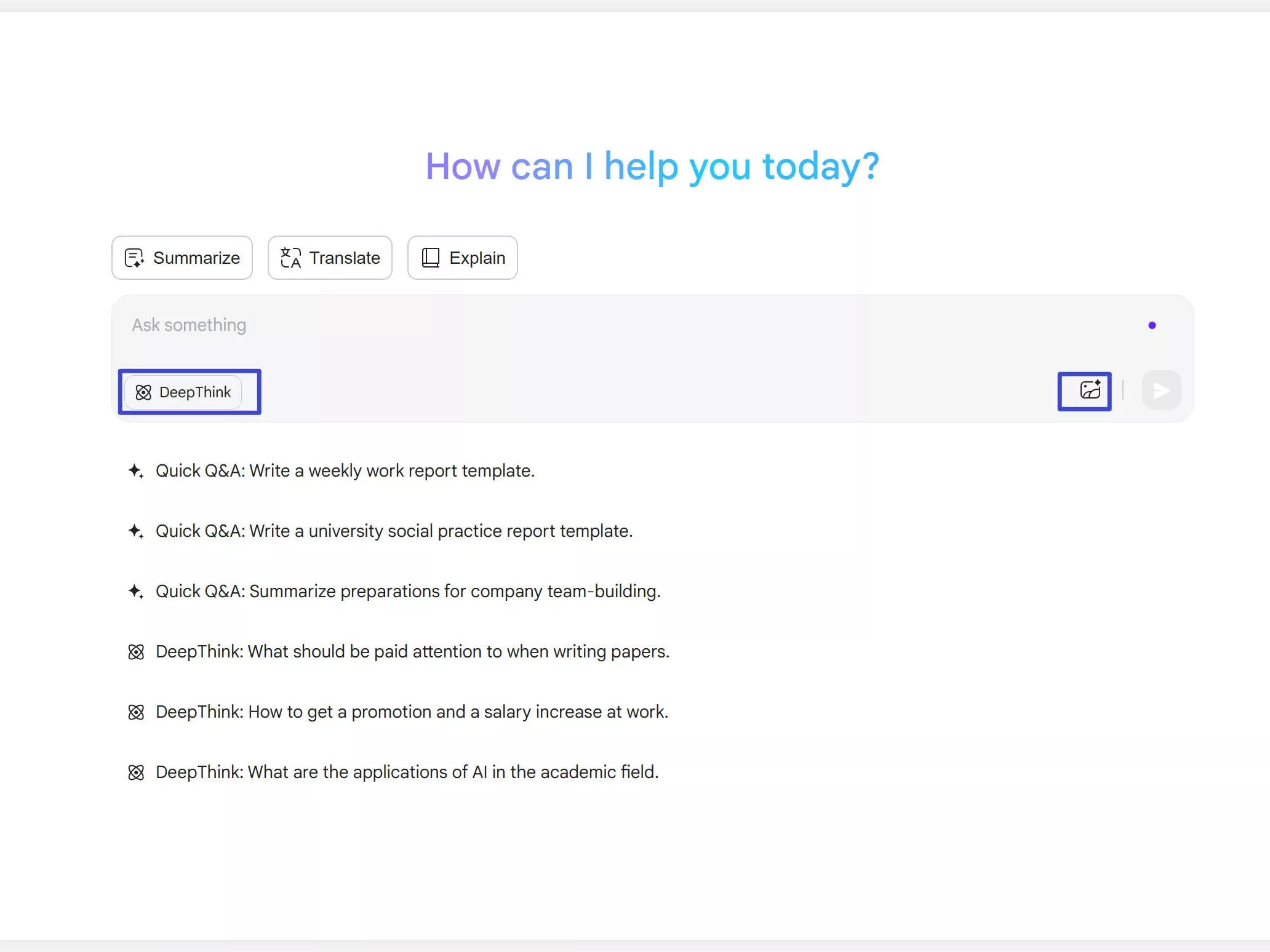Toggle the DeepThink mode button
Image resolution: width=1270 pixels, height=952 pixels.
pos(183,392)
